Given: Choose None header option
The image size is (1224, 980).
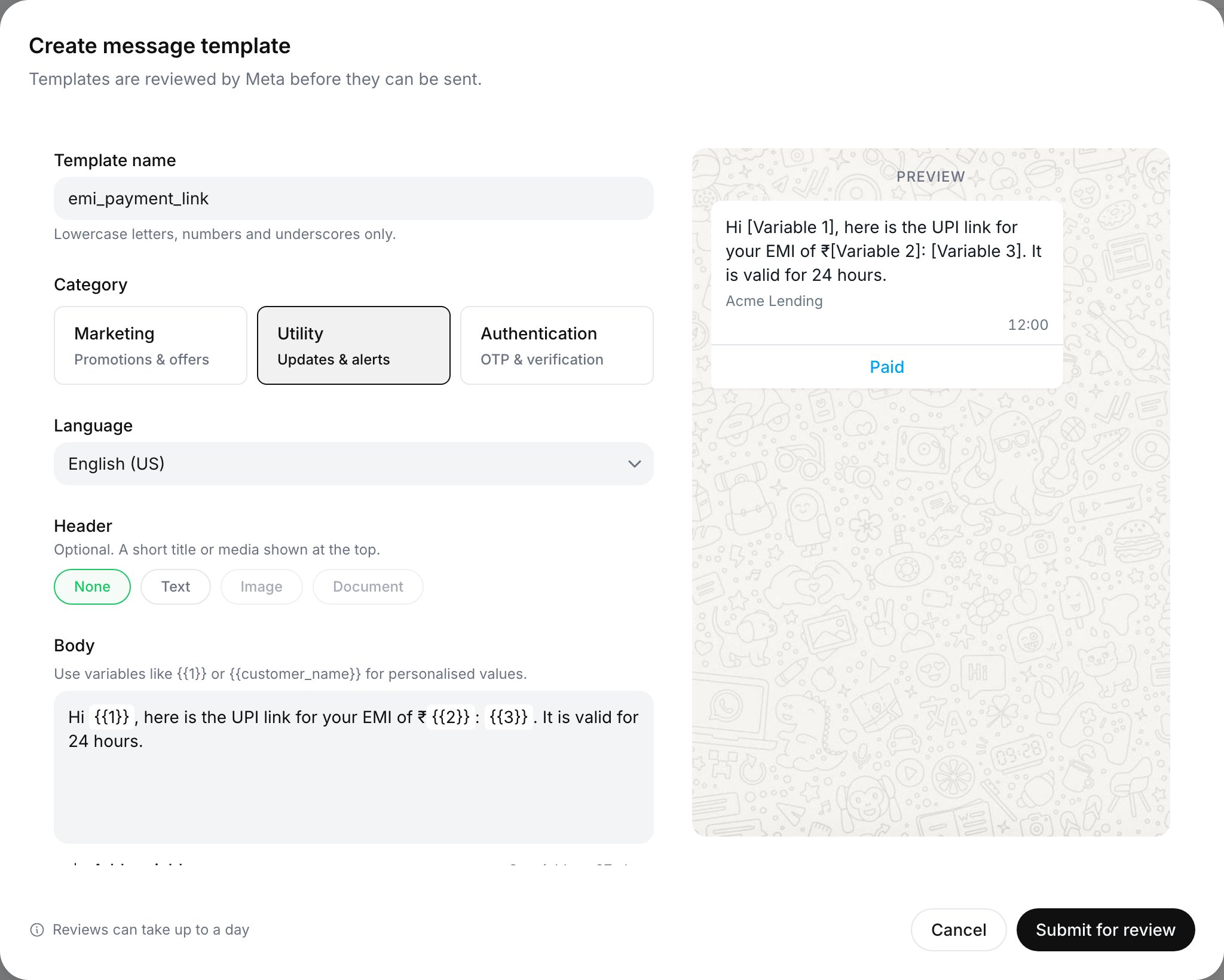Looking at the screenshot, I should tap(92, 587).
